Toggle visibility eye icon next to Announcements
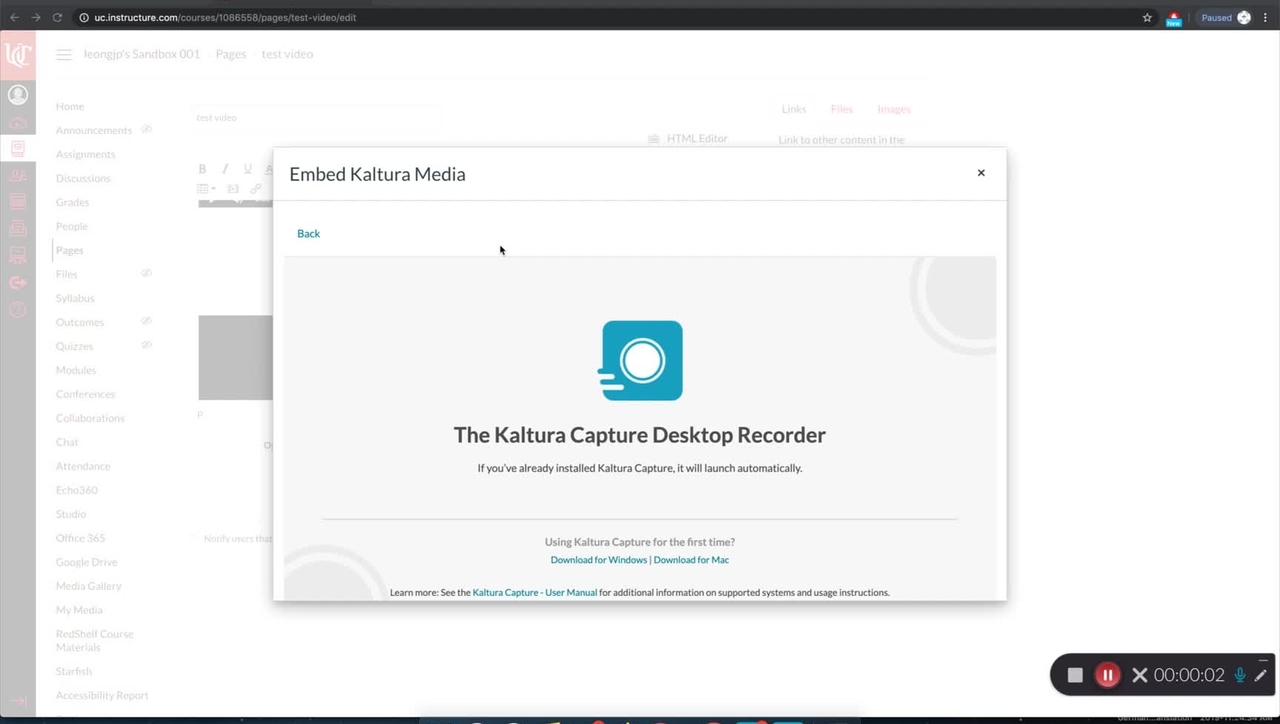Screen dimensions: 1280x724 pos(146,130)
